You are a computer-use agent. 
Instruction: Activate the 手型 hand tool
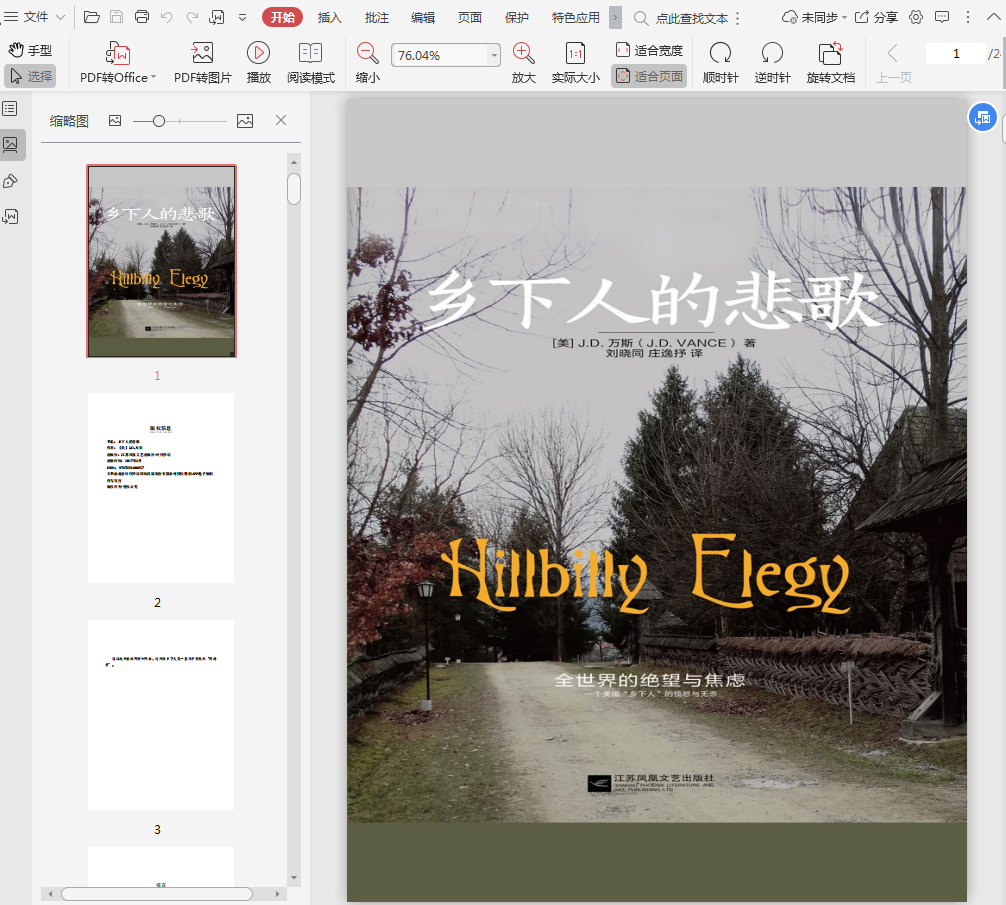click(x=30, y=49)
